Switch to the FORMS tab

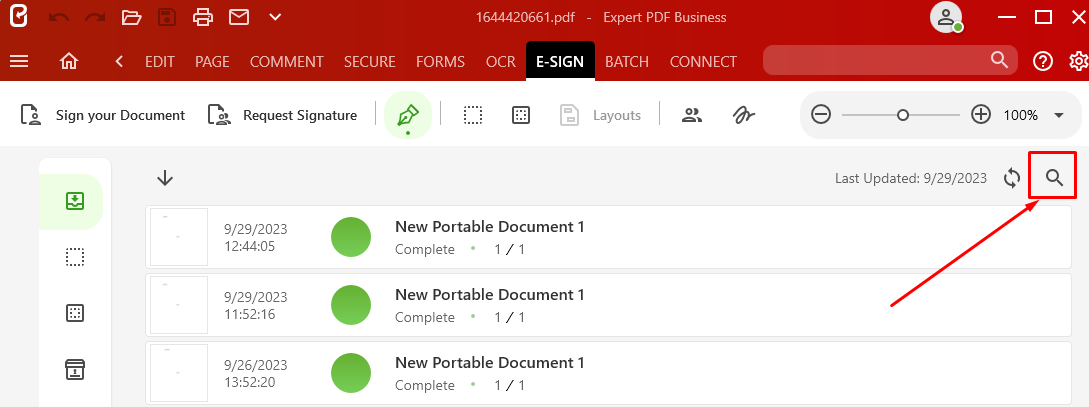(440, 62)
